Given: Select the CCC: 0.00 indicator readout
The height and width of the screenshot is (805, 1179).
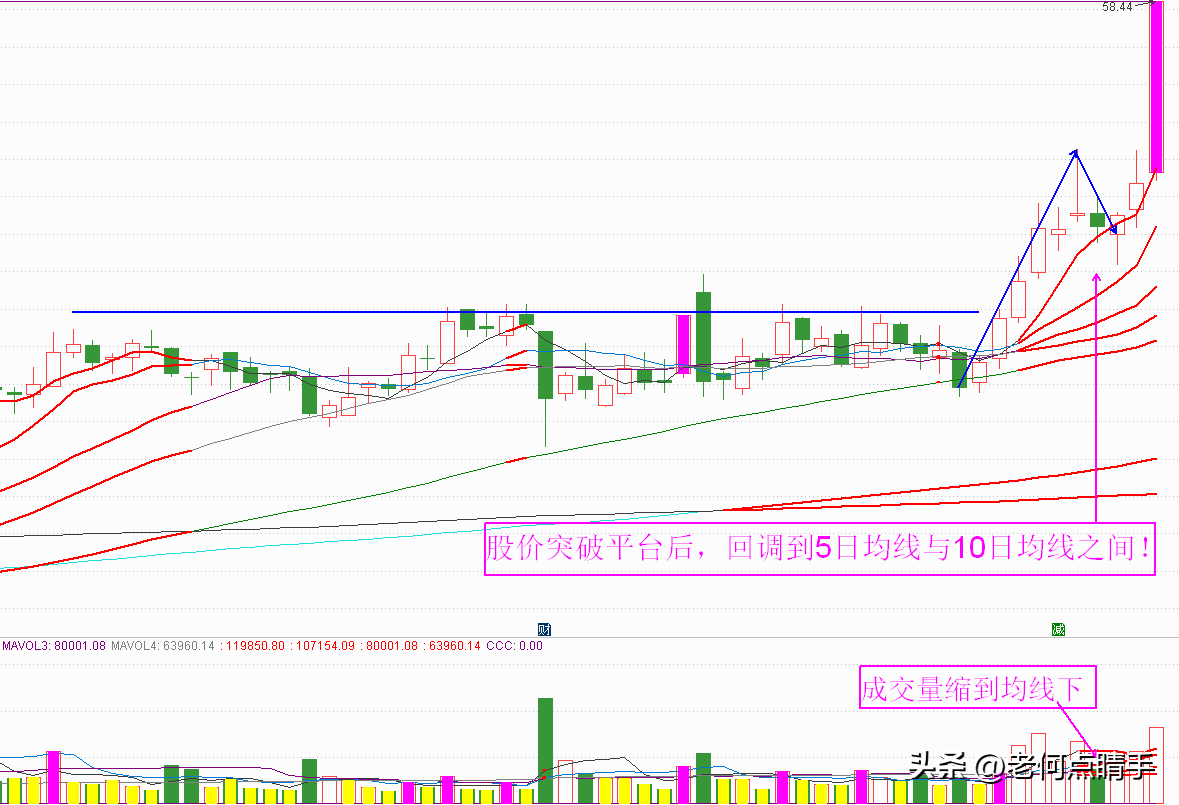Looking at the screenshot, I should coord(514,646).
